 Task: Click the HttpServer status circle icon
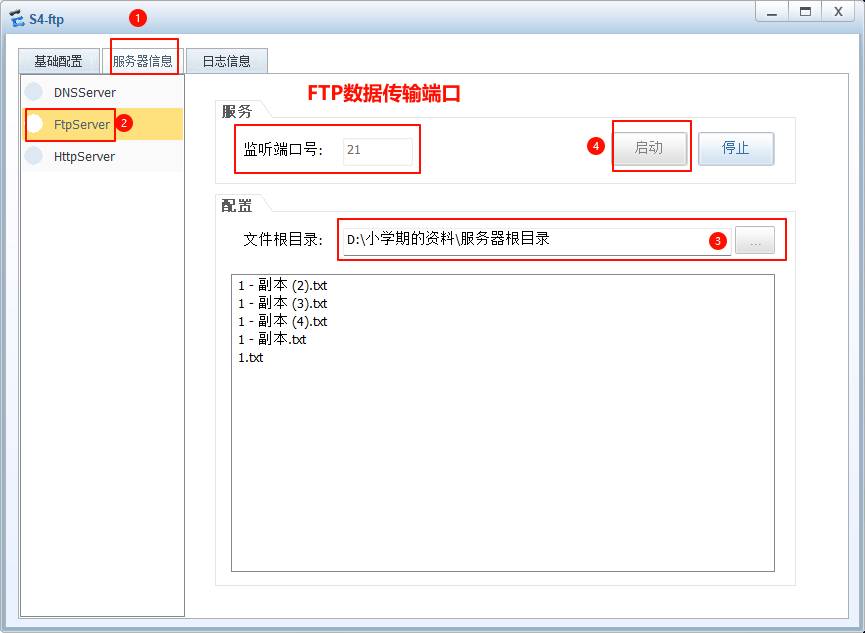[x=34, y=156]
